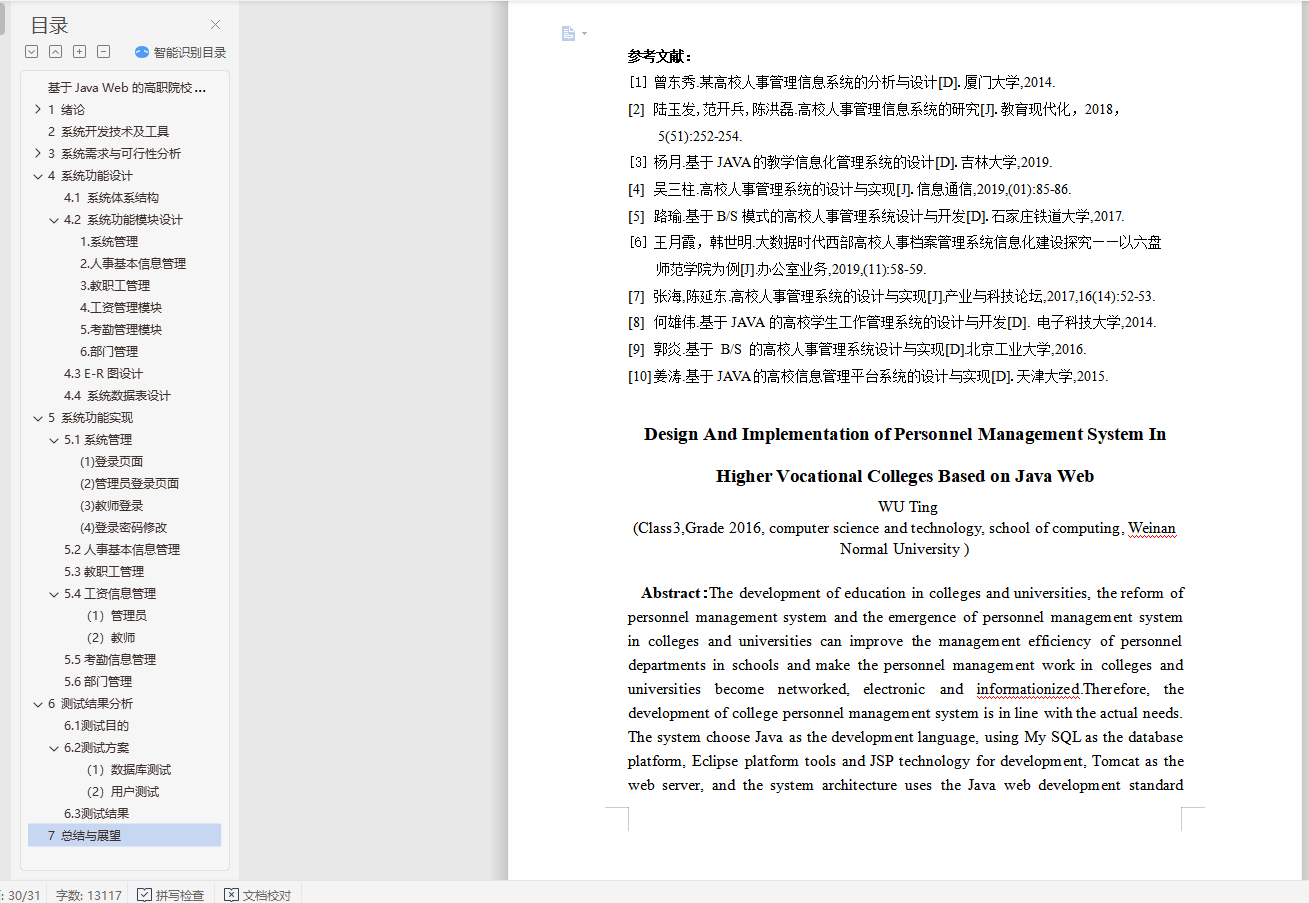Click the underlined word 'informationized'
The width and height of the screenshot is (1309, 903).
coord(1028,689)
